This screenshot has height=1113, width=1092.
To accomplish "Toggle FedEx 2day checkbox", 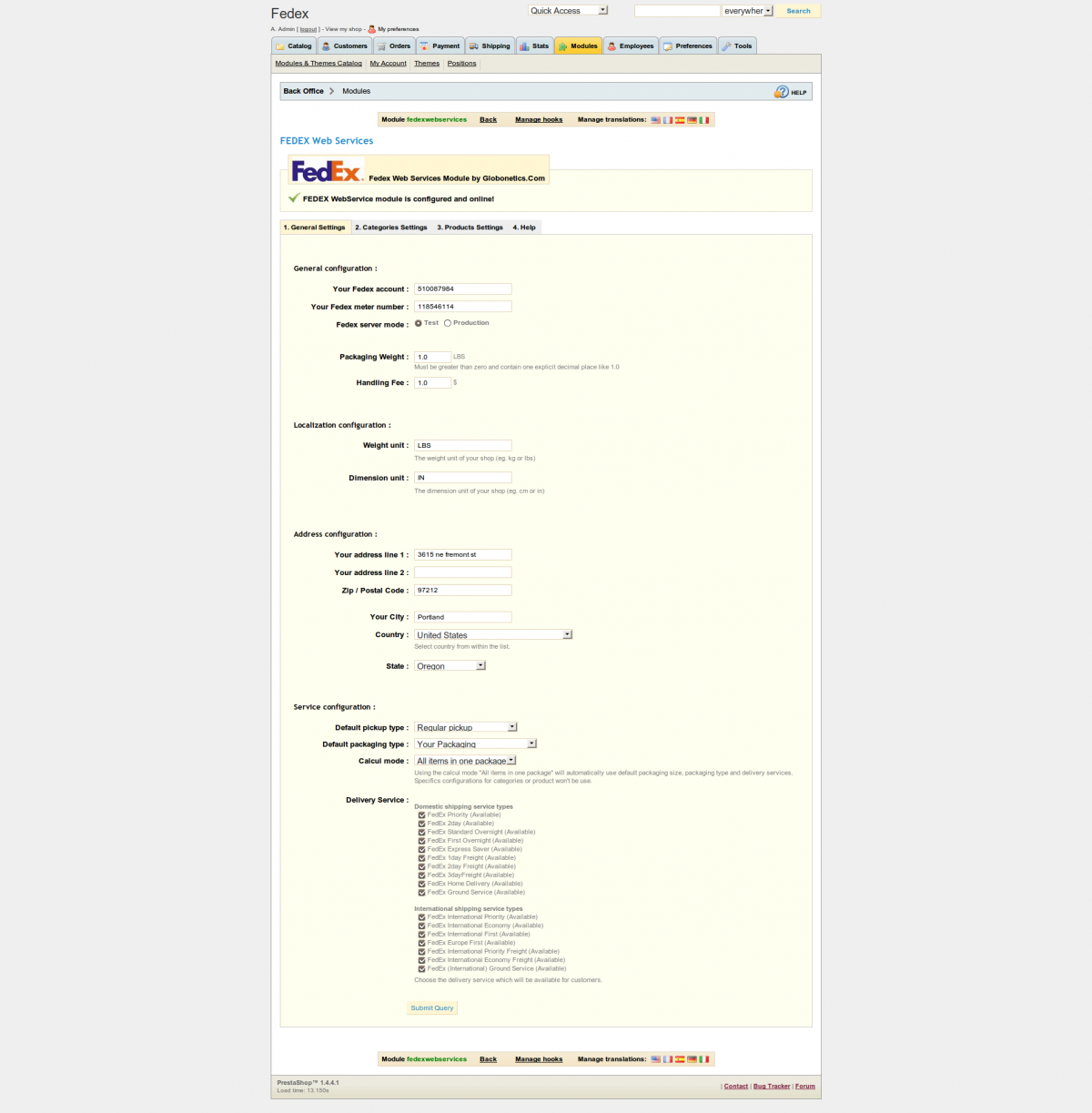I will point(421,824).
